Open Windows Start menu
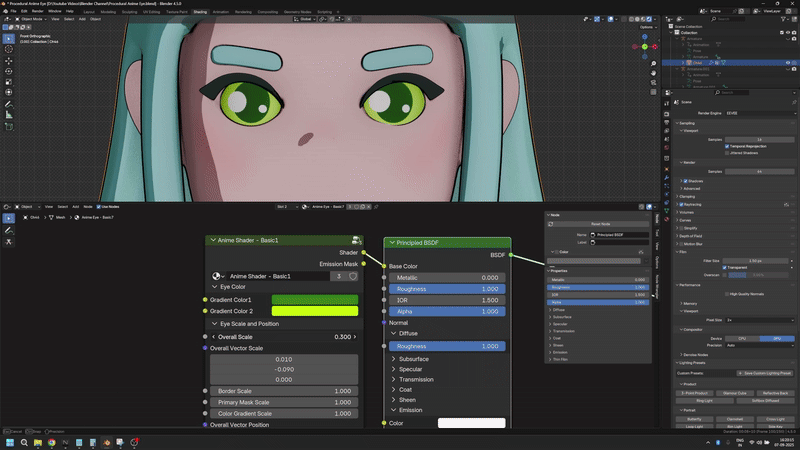Screen dimensions: 800x450 coord(10,442)
